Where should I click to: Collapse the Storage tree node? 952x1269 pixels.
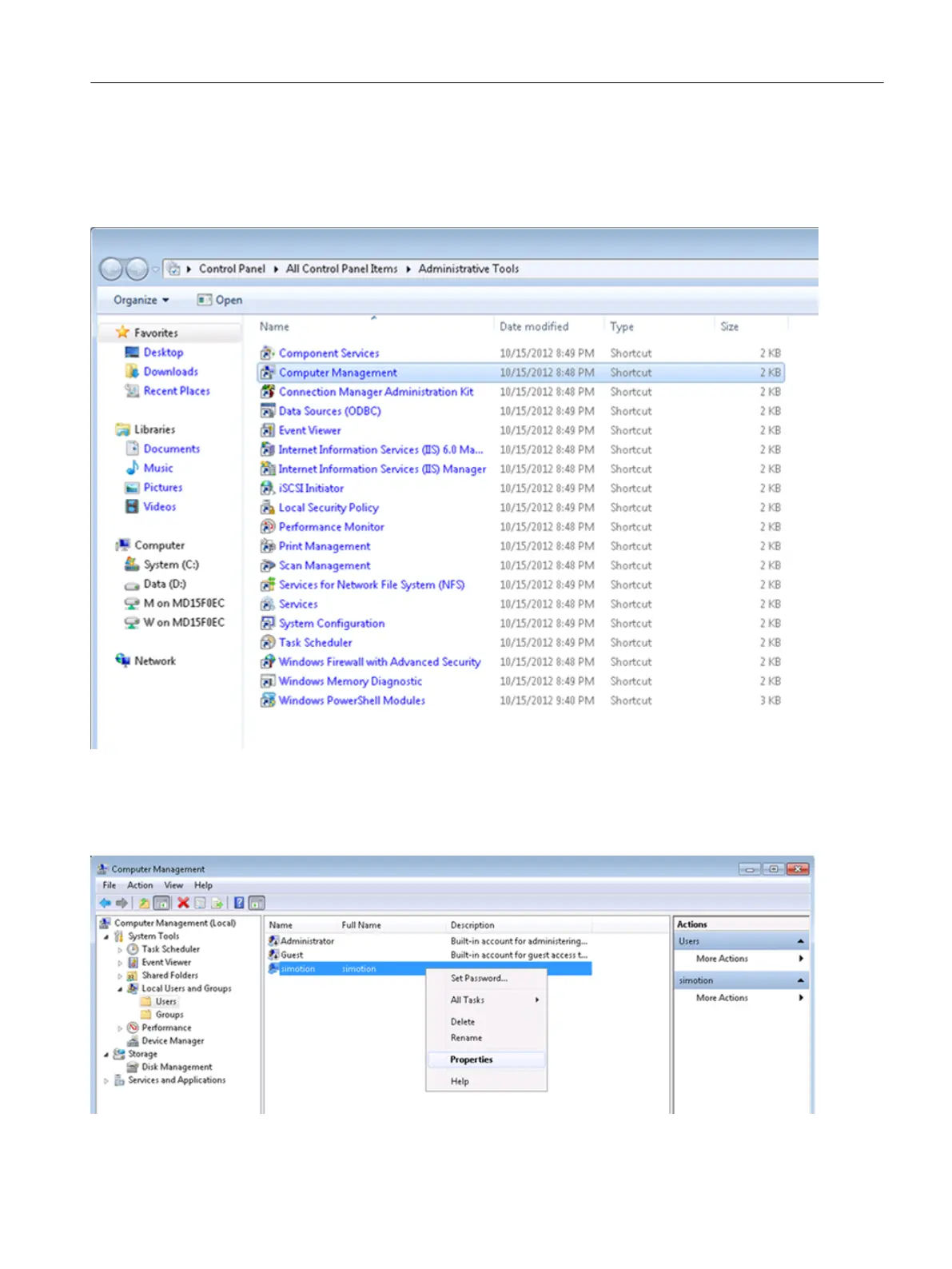pos(106,1055)
